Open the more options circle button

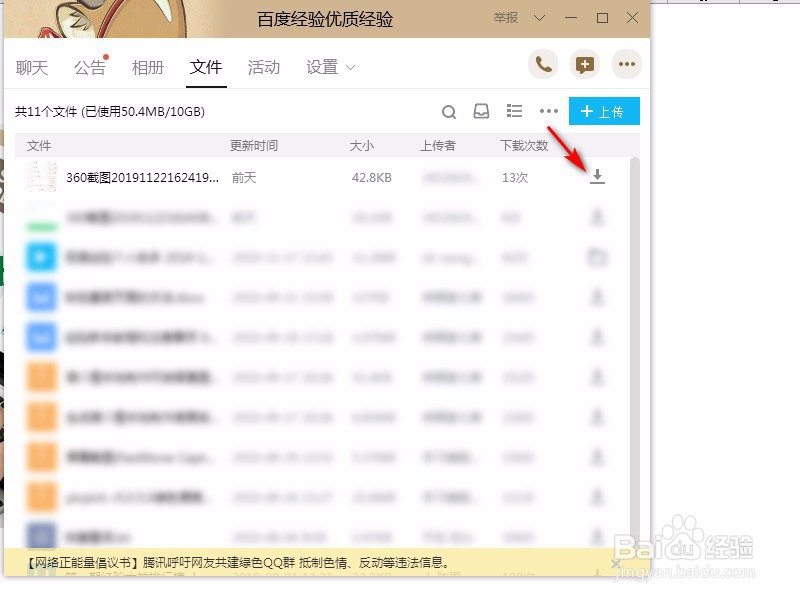point(627,65)
